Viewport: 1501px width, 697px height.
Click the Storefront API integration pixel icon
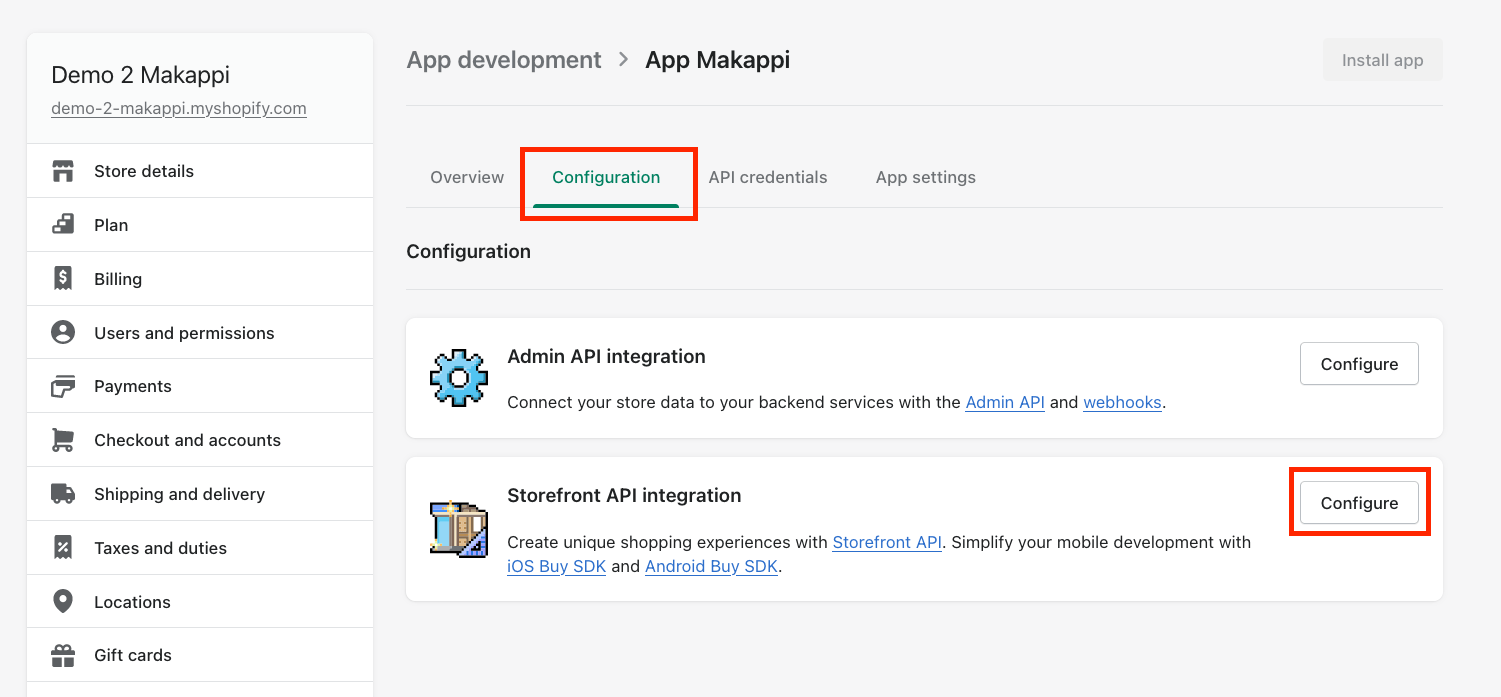pyautogui.click(x=459, y=528)
